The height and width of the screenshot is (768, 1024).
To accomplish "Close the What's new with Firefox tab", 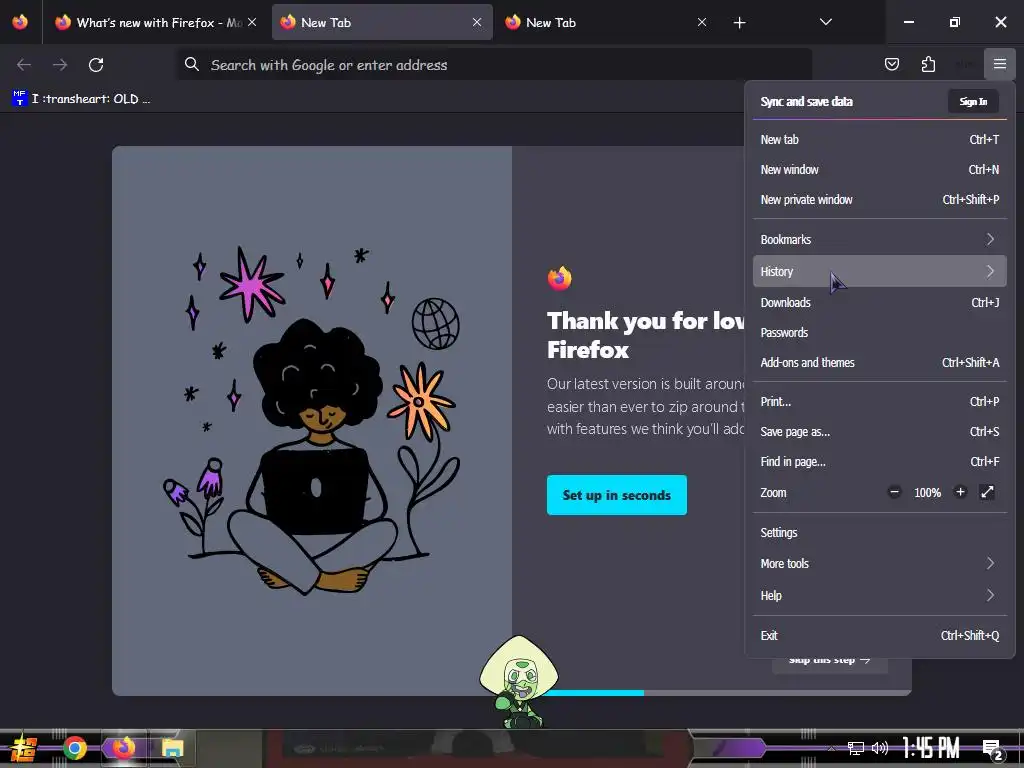I will tap(252, 22).
